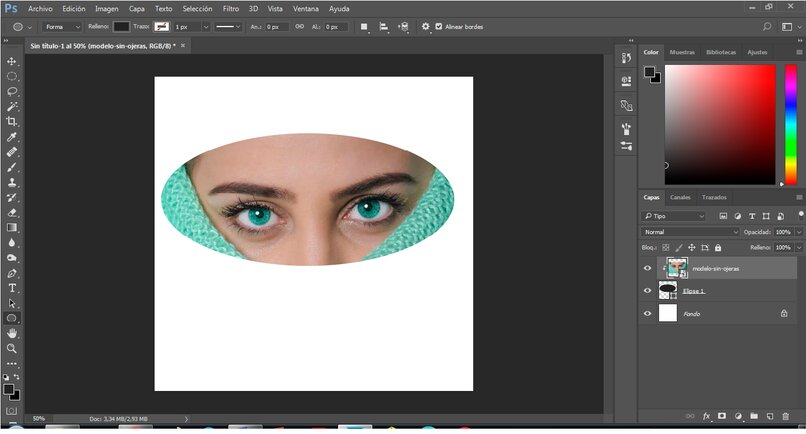806x434 pixels.
Task: Open the Filtro menu
Action: (230, 8)
